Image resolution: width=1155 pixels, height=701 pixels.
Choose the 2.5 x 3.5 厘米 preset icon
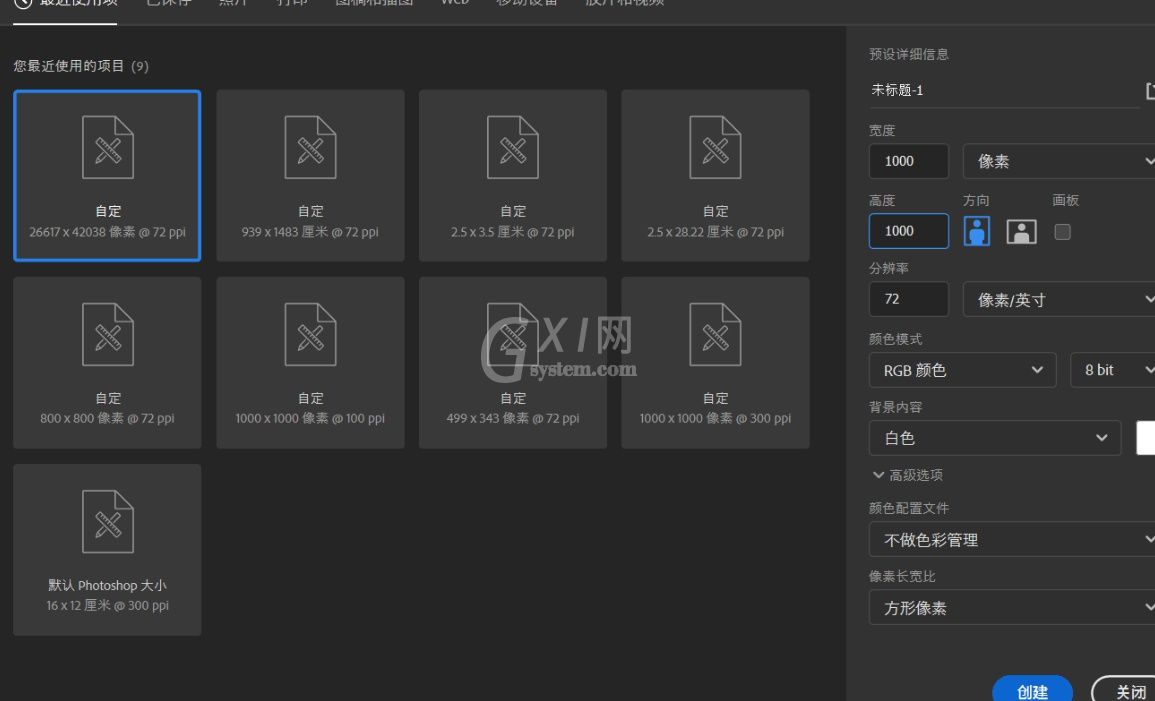point(513,147)
